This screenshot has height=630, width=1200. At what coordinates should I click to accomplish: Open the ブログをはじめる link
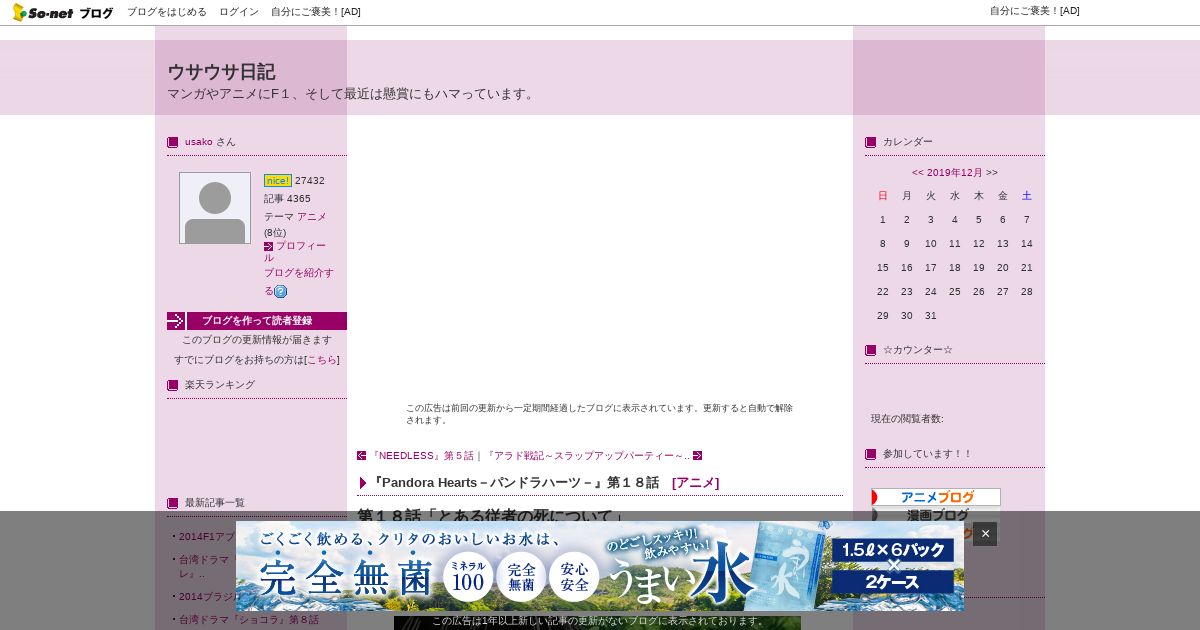click(x=167, y=12)
